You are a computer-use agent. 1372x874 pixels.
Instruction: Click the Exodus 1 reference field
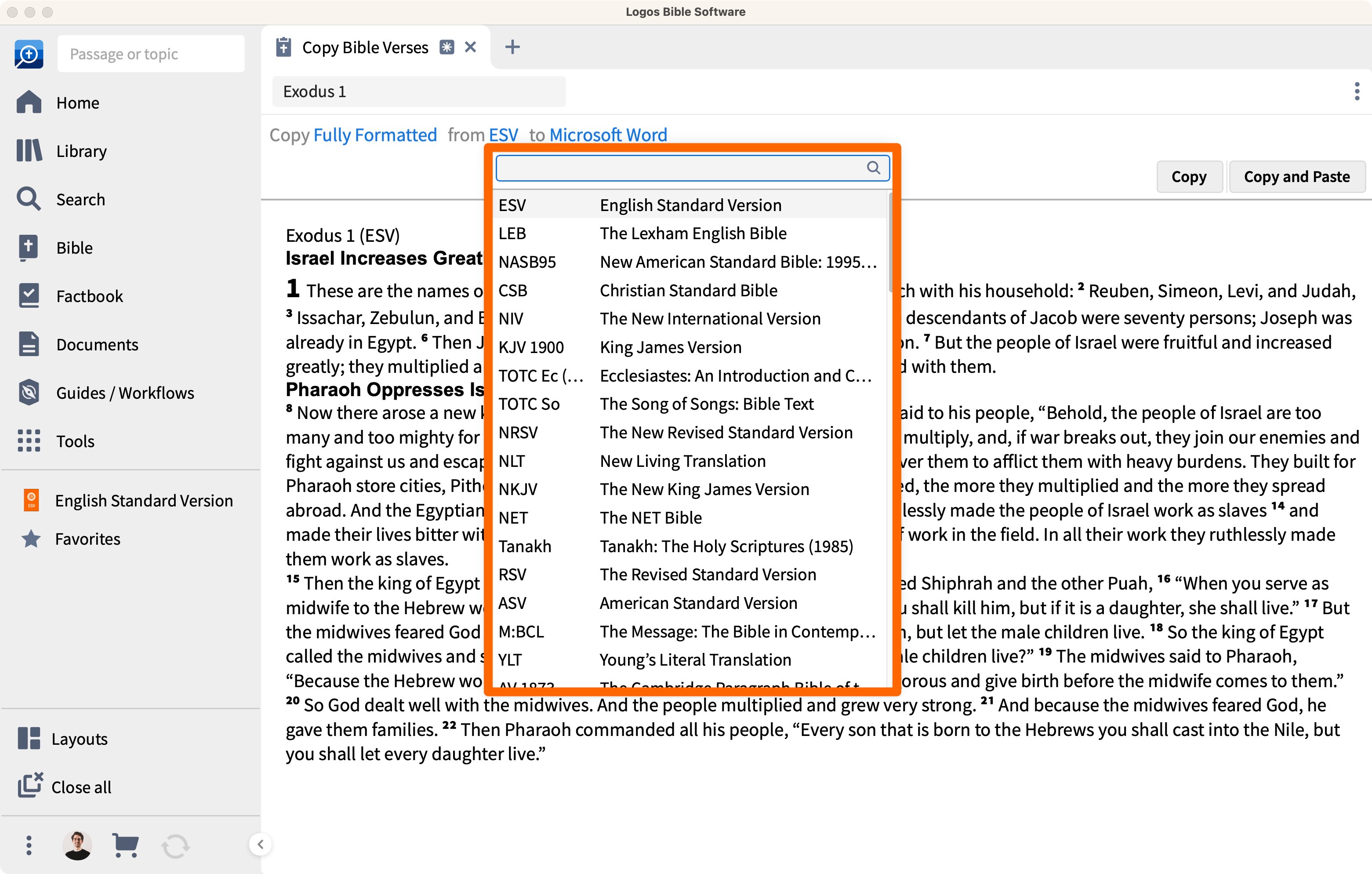click(x=419, y=91)
